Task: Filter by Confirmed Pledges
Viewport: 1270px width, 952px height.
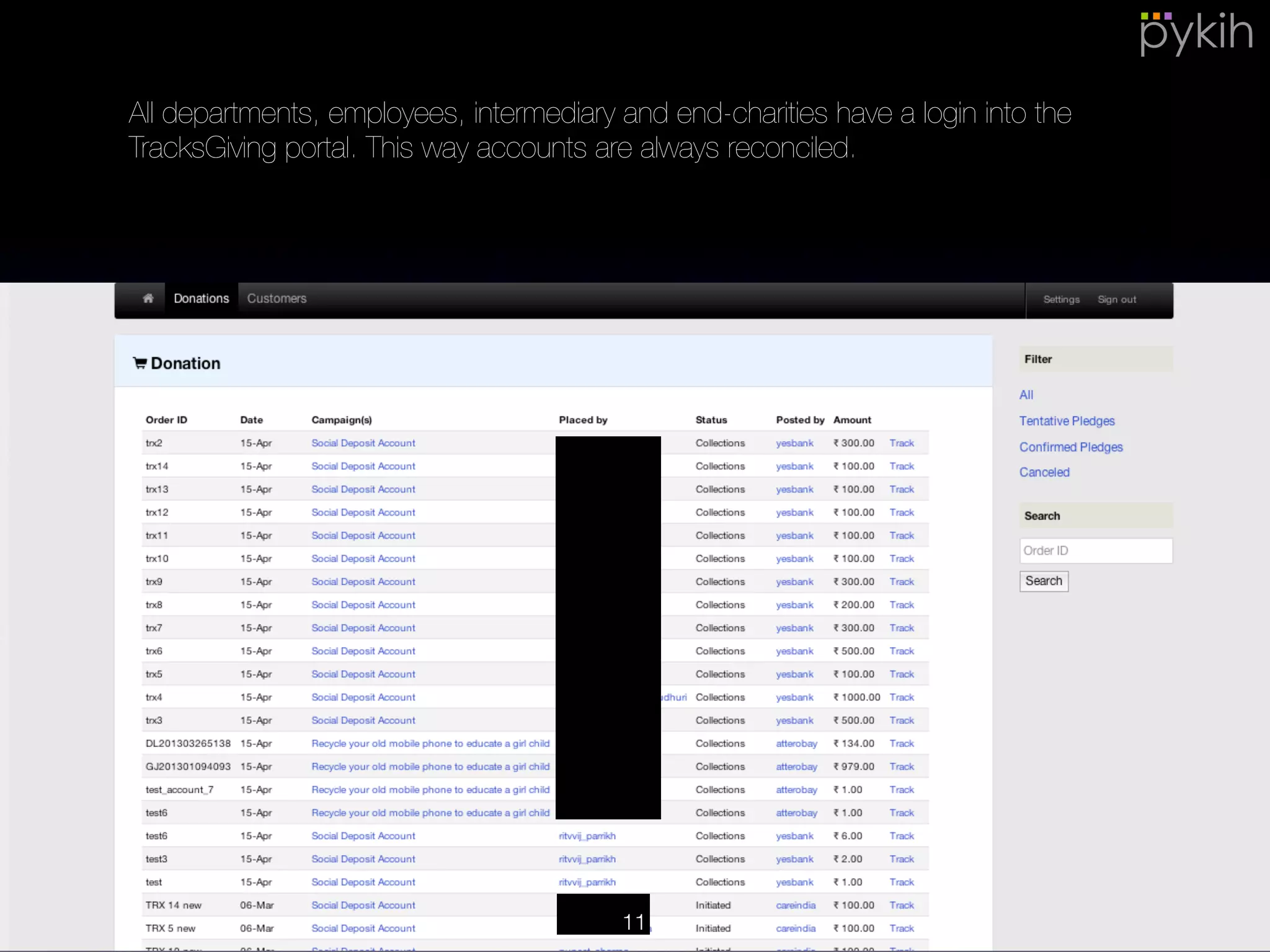Action: click(x=1071, y=447)
